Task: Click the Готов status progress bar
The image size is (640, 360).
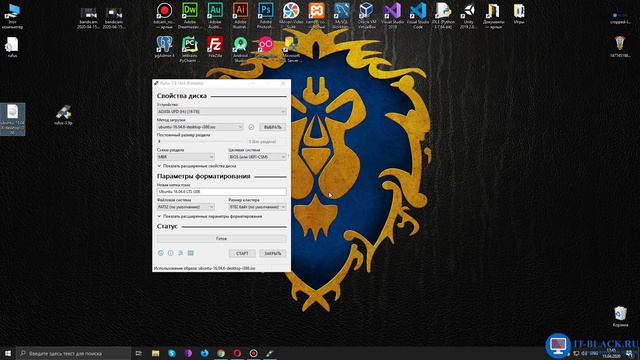Action: tap(222, 238)
